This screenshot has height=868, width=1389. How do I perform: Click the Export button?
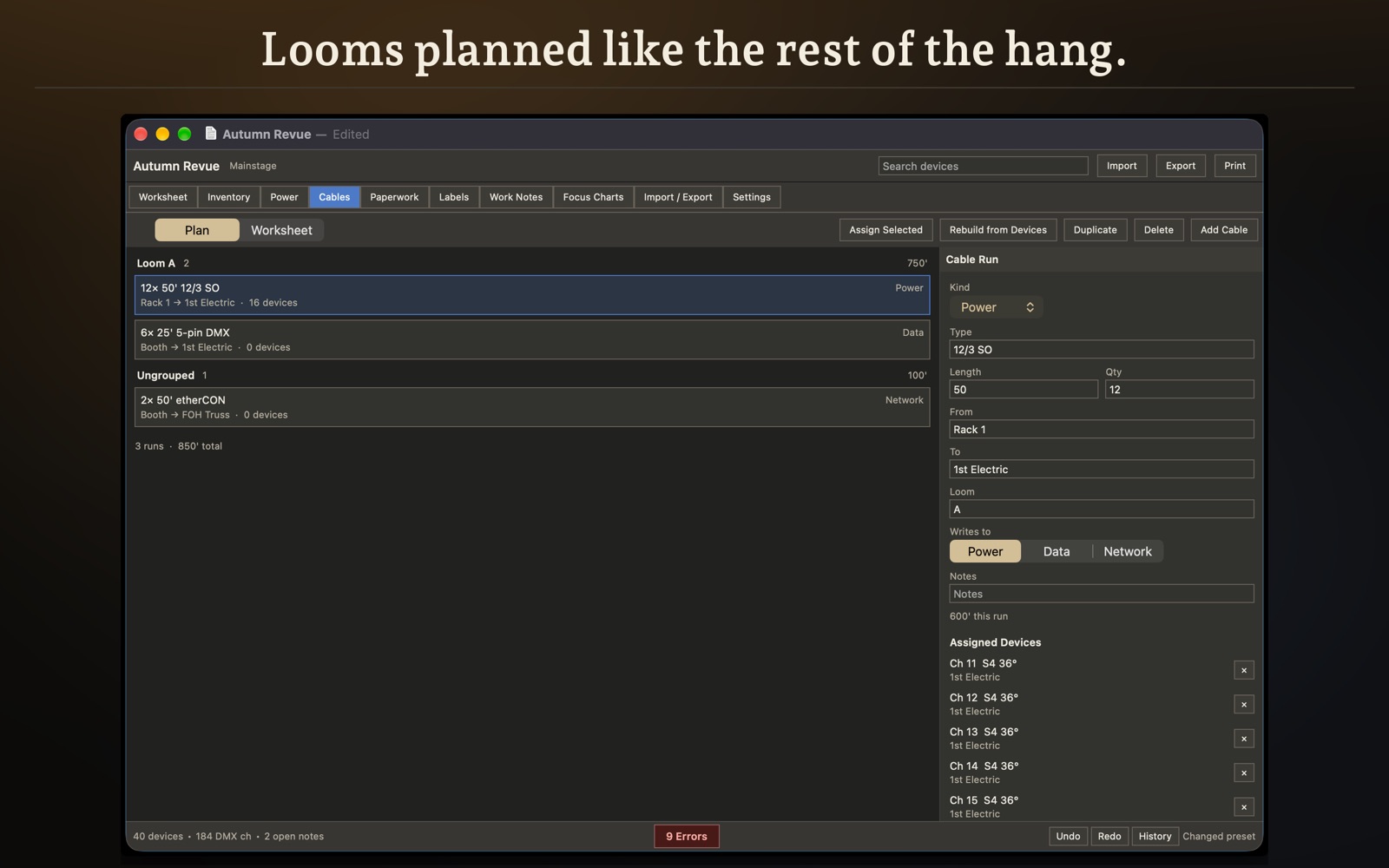click(x=1181, y=166)
